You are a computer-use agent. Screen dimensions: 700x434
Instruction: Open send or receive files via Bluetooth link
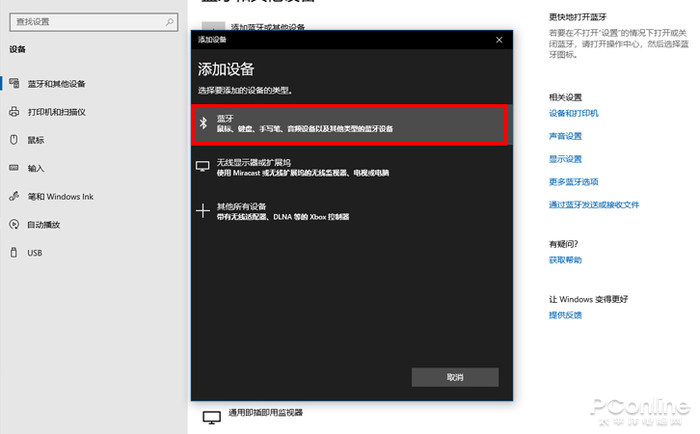click(x=594, y=204)
